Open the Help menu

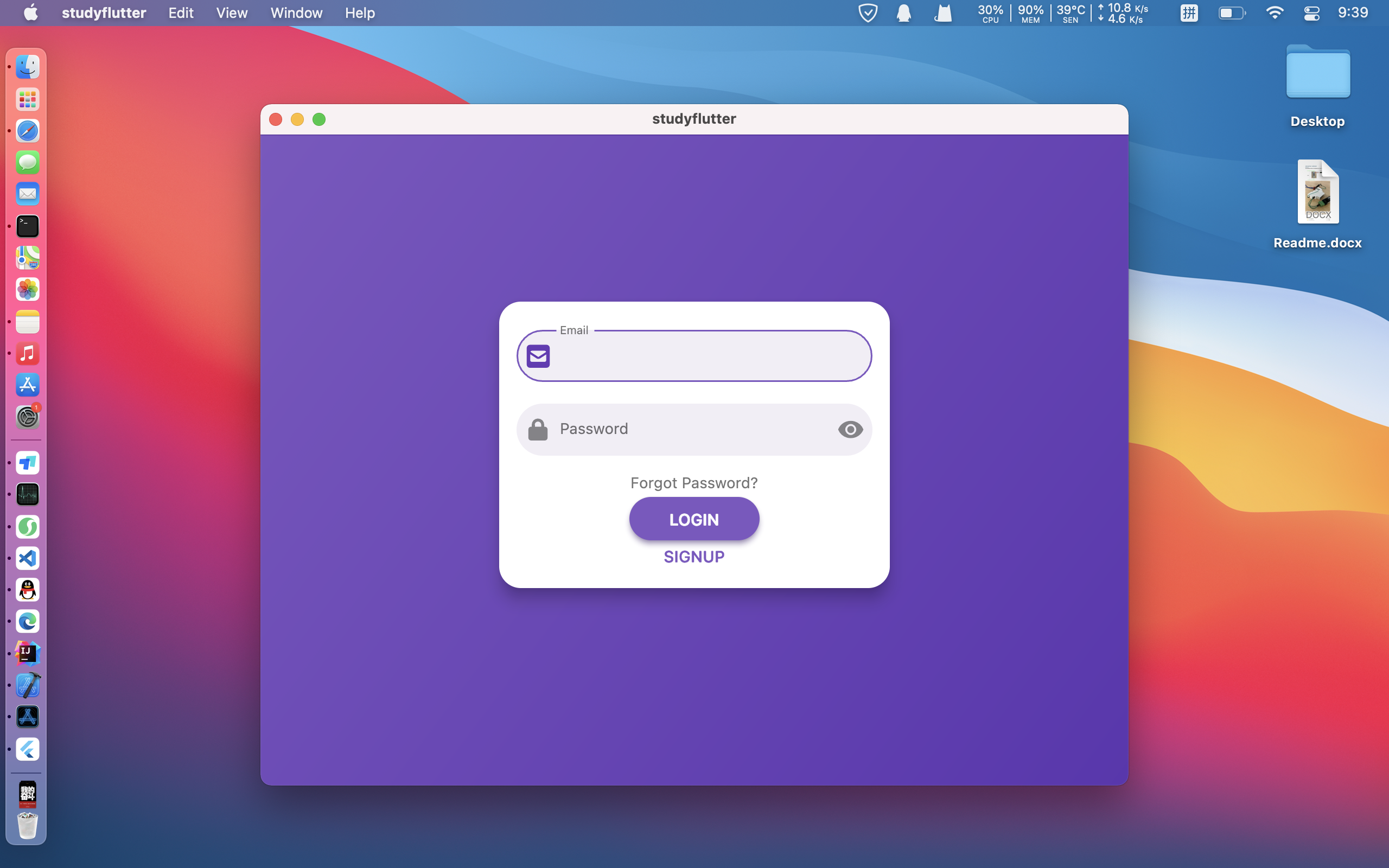tap(359, 12)
